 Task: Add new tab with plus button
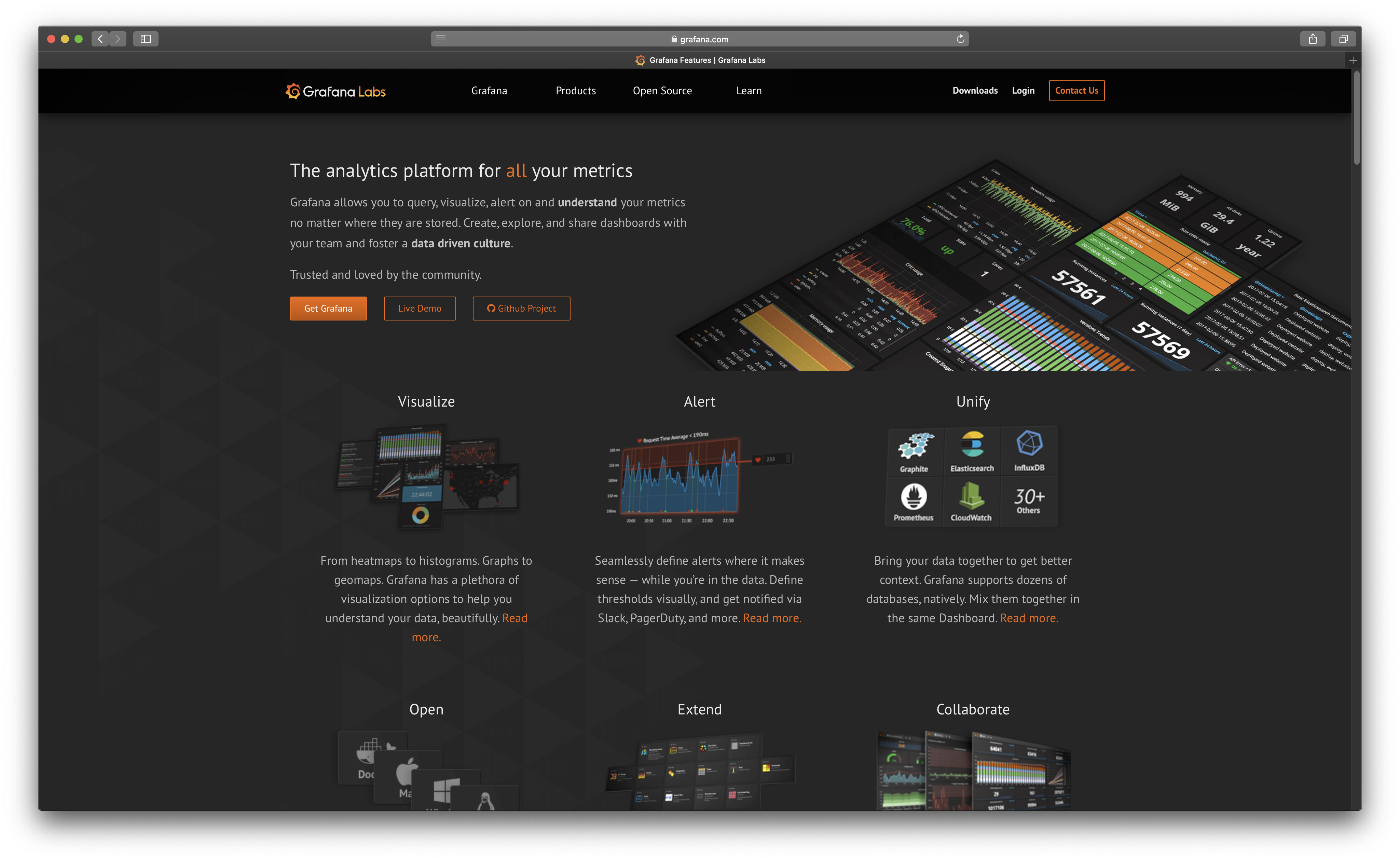click(x=1353, y=60)
